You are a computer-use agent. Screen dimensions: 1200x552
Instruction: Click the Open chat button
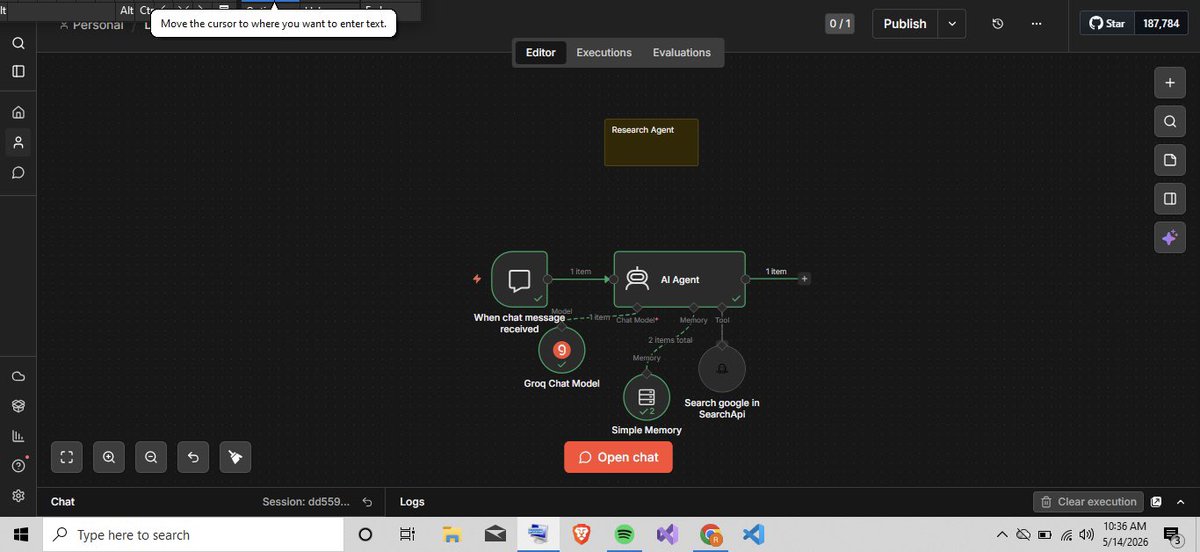click(x=618, y=457)
